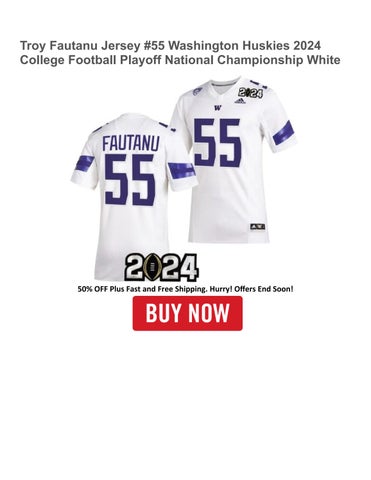This screenshot has width=371, height=480.
Task: Click the large 2024 championship logo
Action: [x=162, y=267]
